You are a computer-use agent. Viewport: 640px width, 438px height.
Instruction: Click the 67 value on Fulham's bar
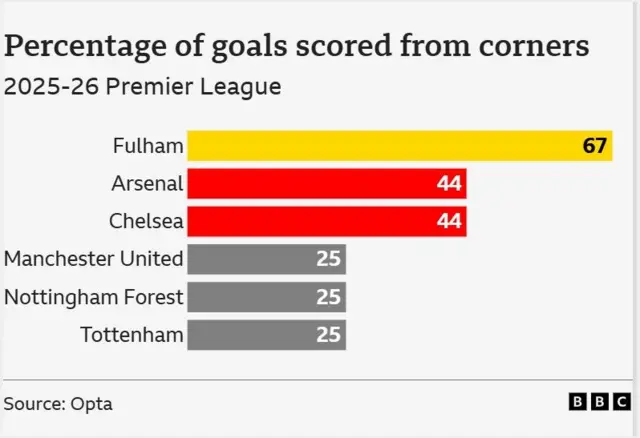click(x=596, y=146)
